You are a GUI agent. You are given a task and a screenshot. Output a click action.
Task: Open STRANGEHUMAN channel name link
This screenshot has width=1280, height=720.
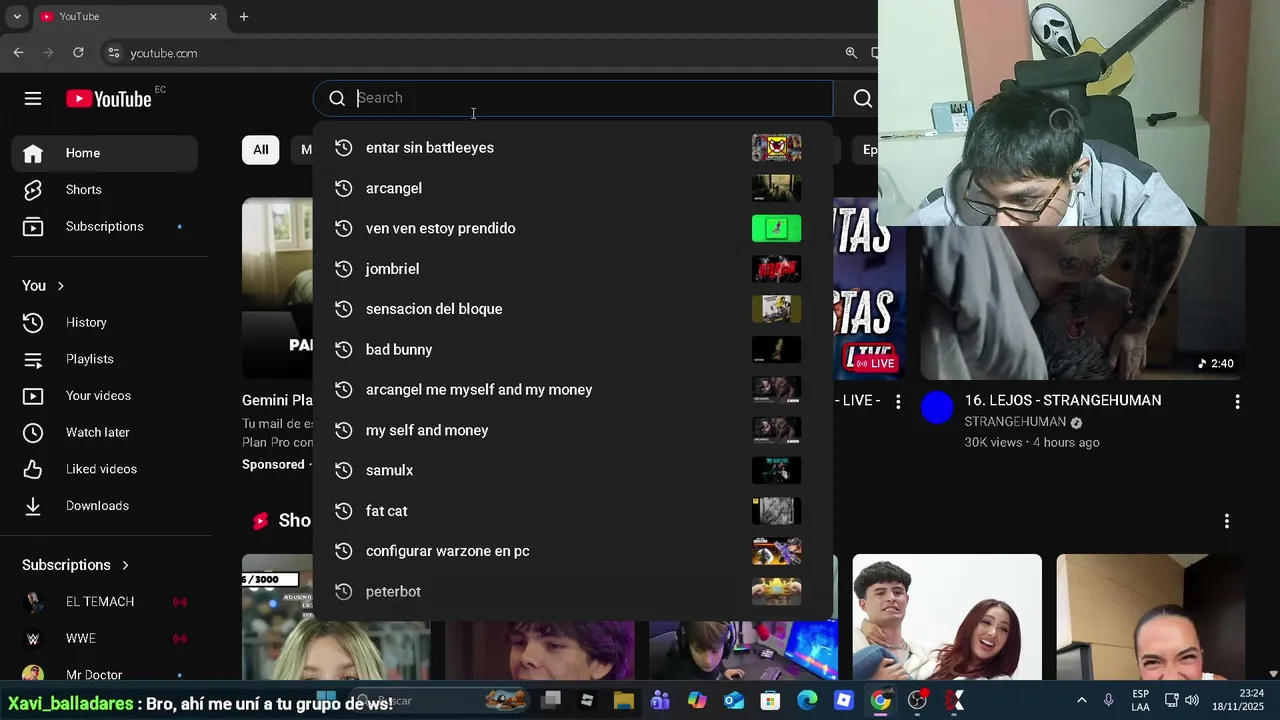[x=1015, y=422]
